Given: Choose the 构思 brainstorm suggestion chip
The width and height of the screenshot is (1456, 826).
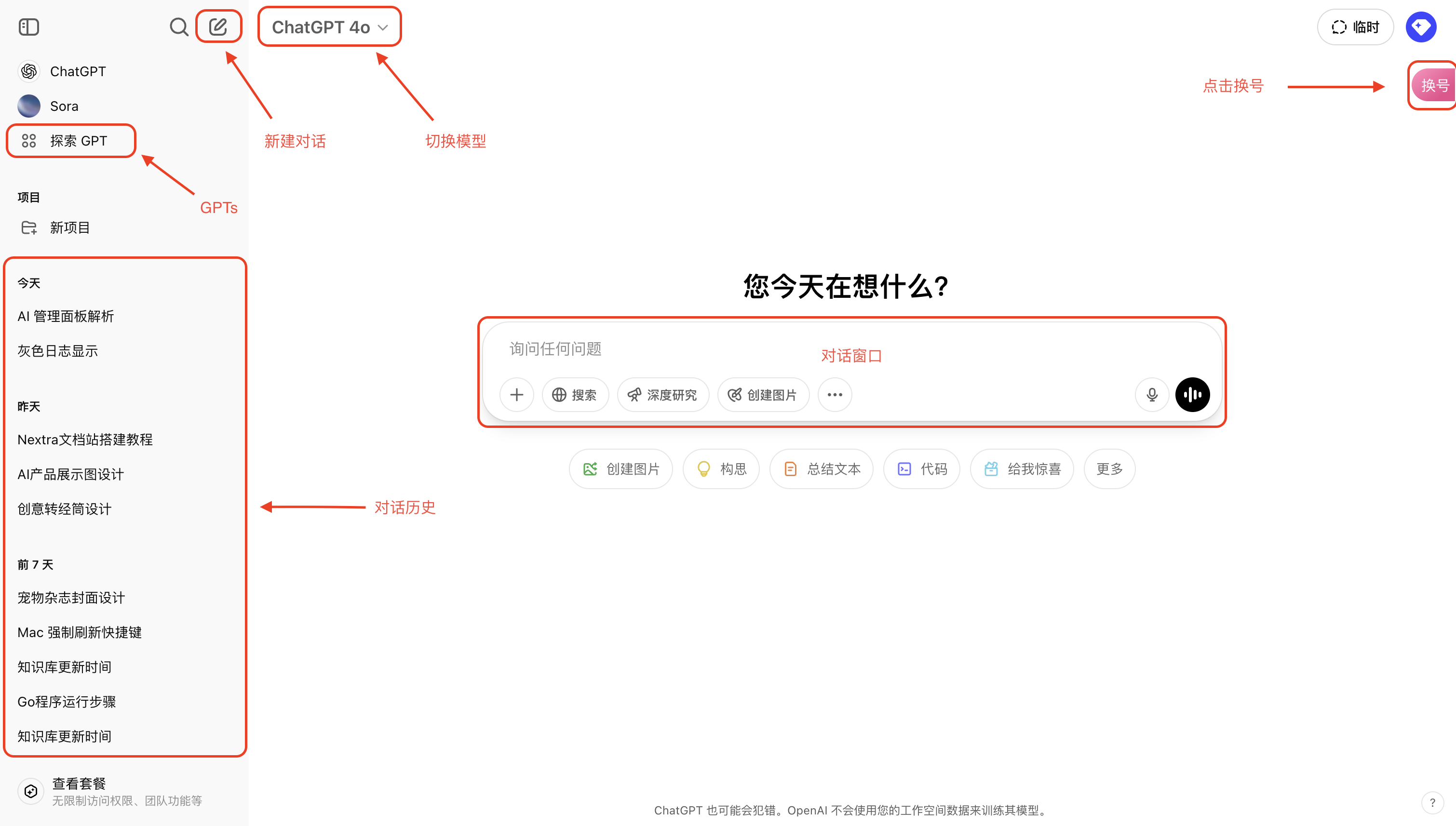Looking at the screenshot, I should click(x=721, y=468).
